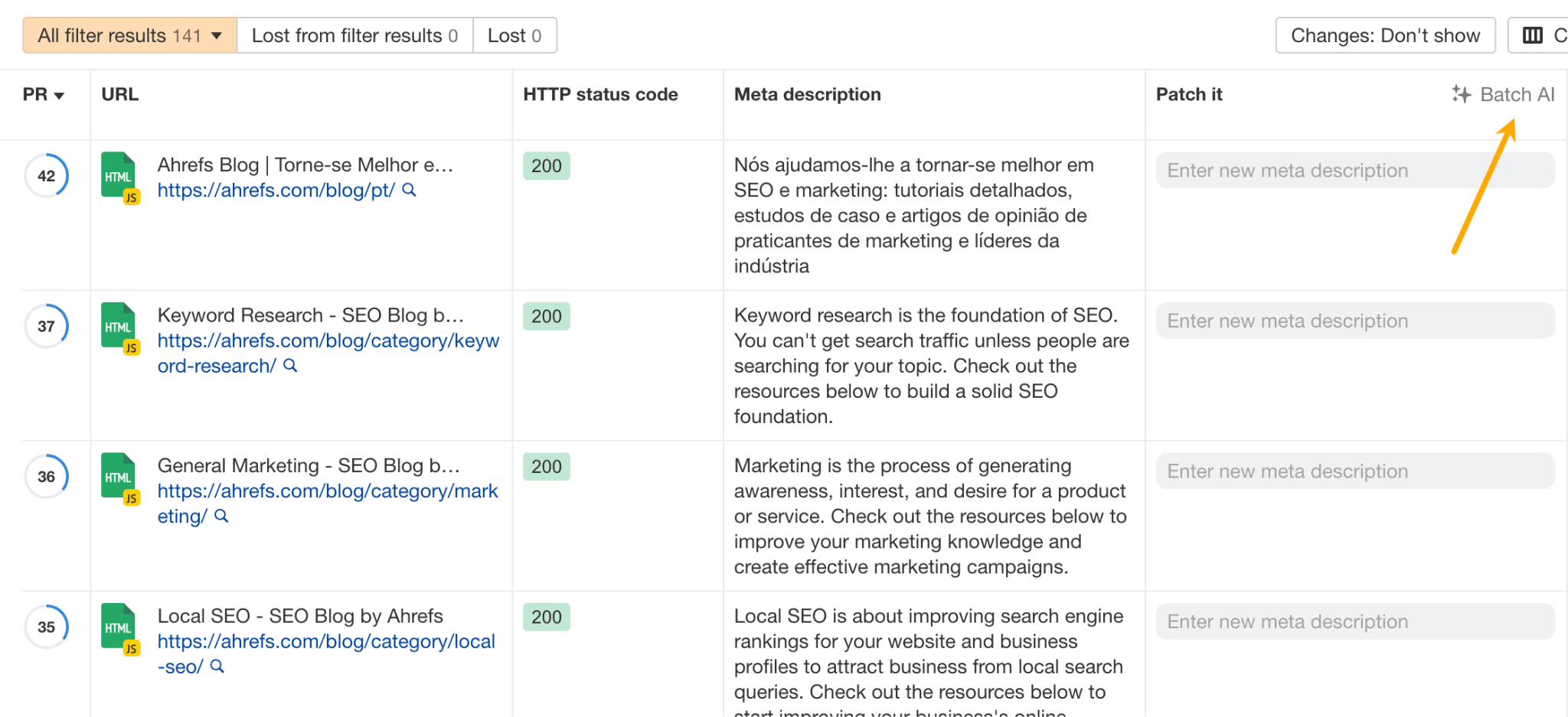The width and height of the screenshot is (1568, 717).
Task: Click the 200 status badge in the Keyword Research row
Action: 545,316
